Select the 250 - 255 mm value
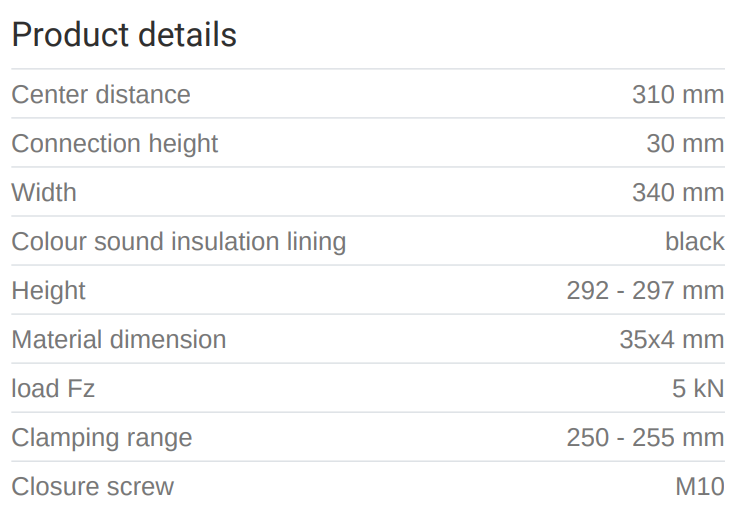Screen dimensions: 740x508 coord(645,438)
